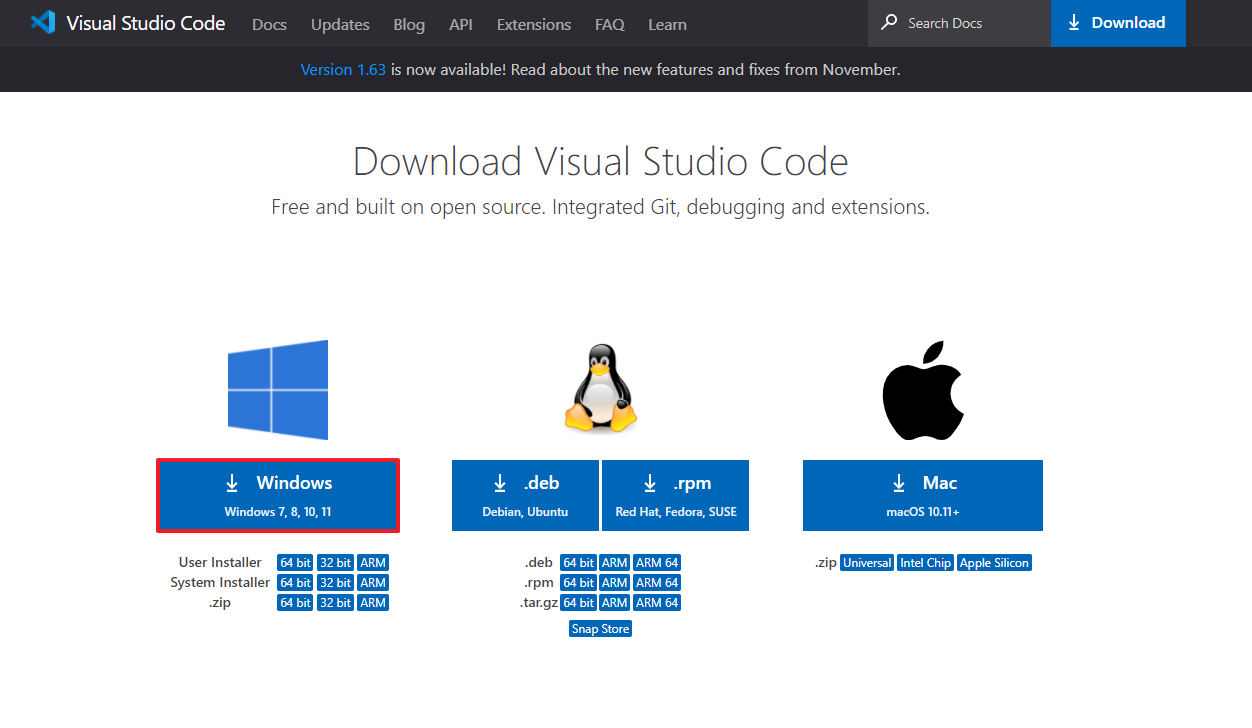
Task: Download Linux .tar.gz ARM
Action: tap(615, 603)
